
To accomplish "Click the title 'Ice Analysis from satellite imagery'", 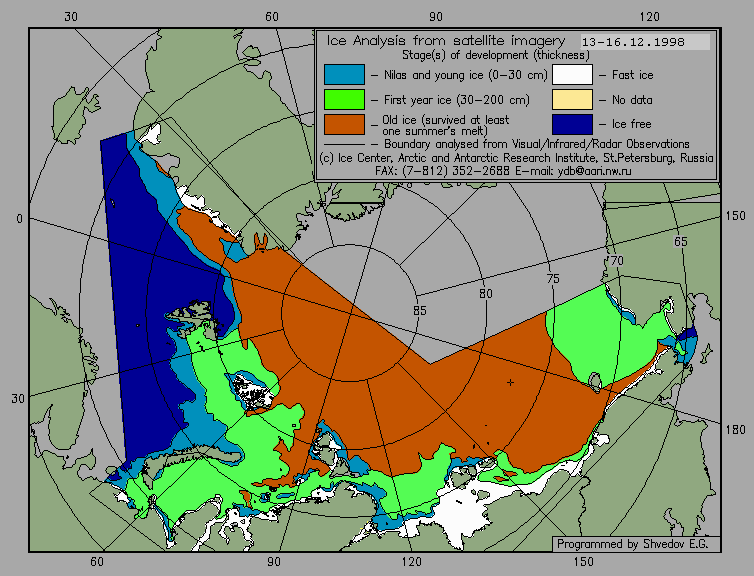I will [446, 41].
